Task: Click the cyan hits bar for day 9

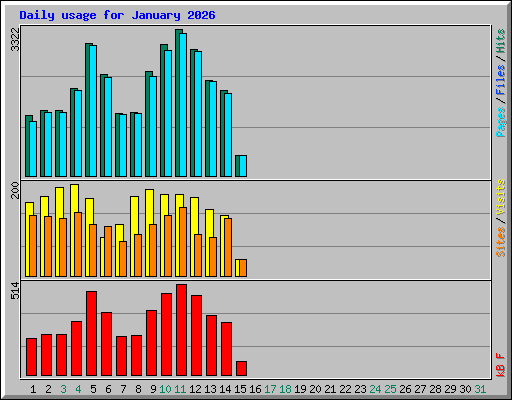Action: coord(153,126)
